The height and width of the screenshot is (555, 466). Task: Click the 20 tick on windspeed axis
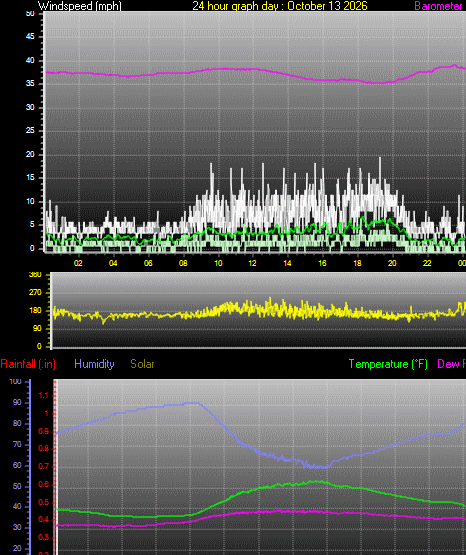click(30, 154)
